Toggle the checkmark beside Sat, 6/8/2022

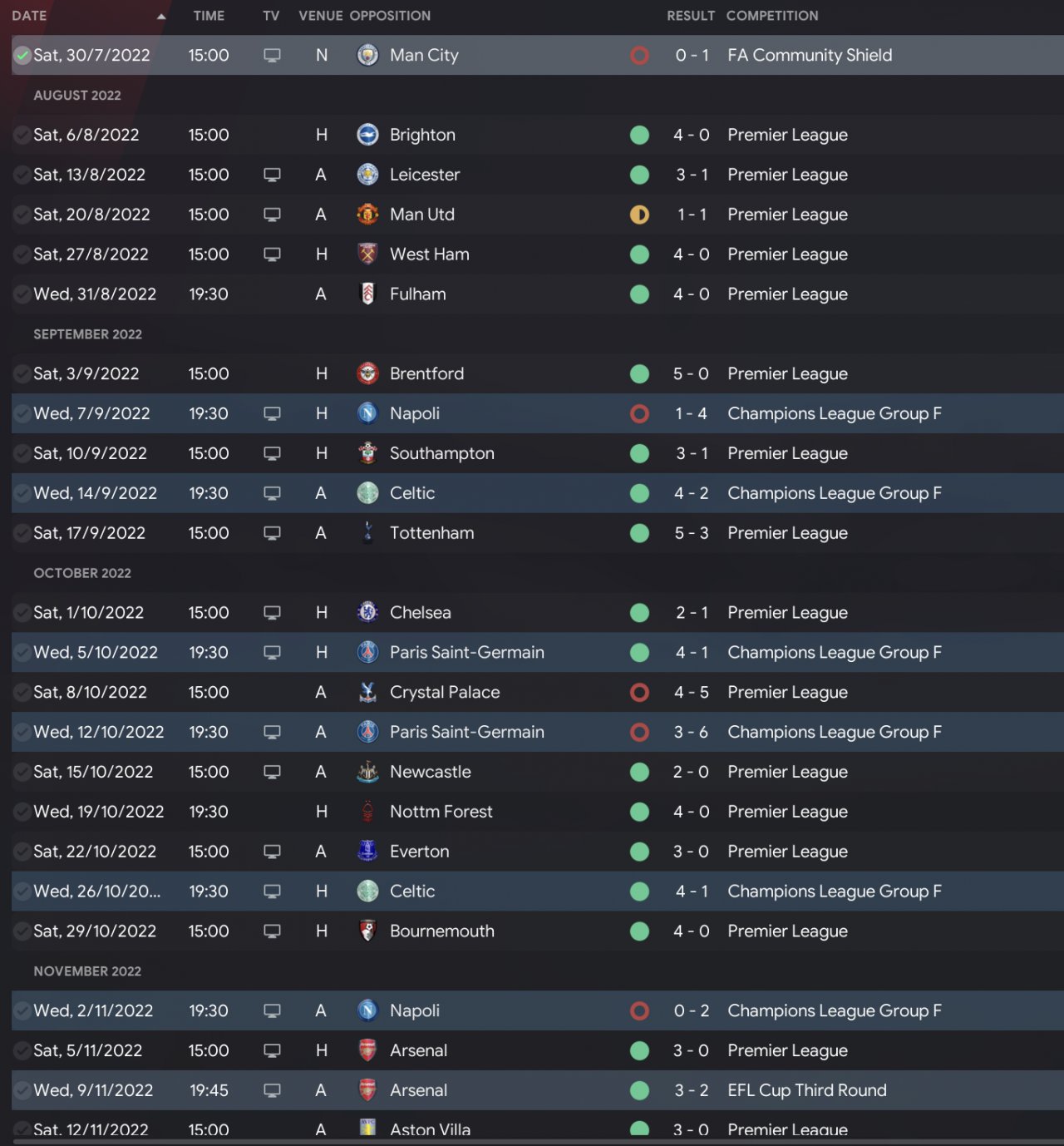(x=22, y=135)
